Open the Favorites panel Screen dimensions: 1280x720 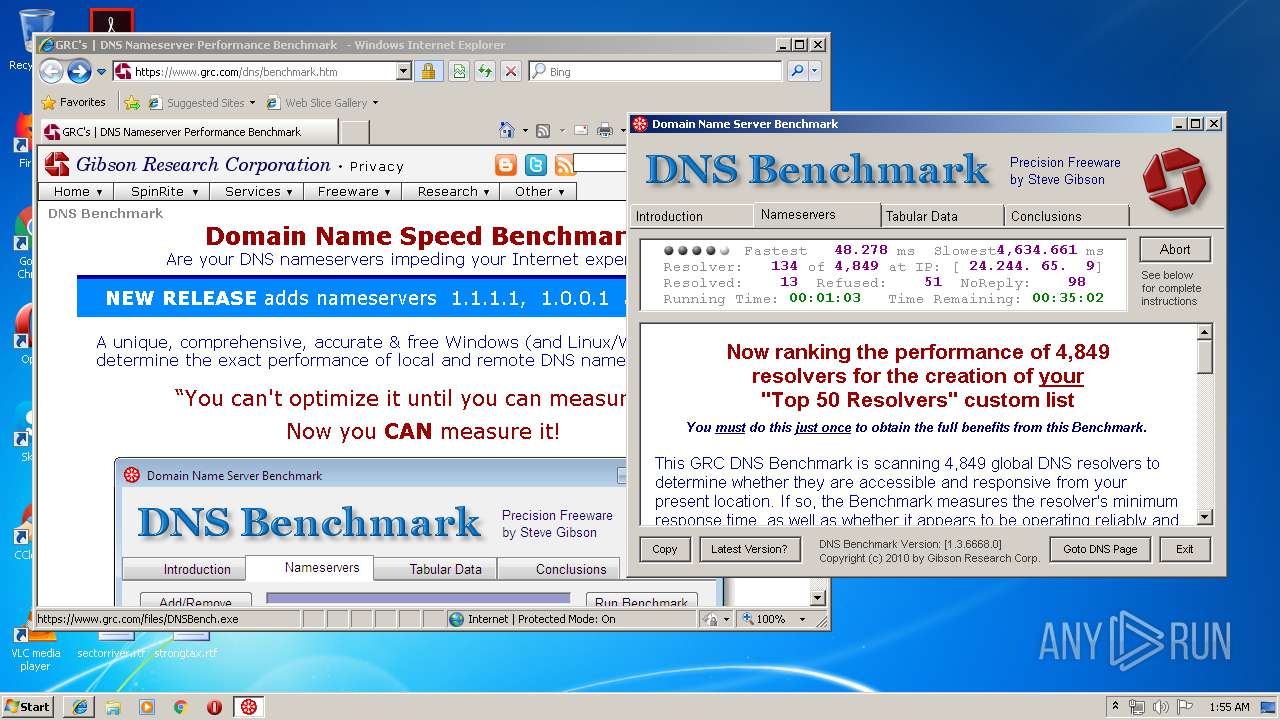click(x=73, y=102)
